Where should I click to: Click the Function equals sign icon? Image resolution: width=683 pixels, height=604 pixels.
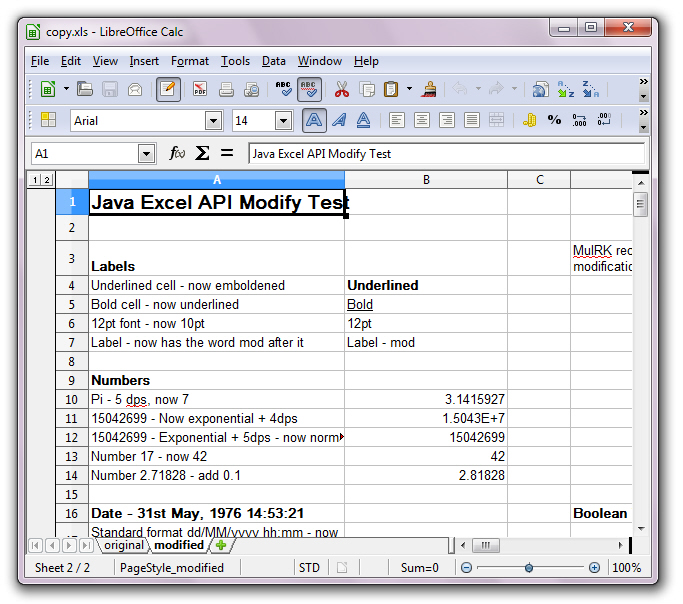(227, 153)
